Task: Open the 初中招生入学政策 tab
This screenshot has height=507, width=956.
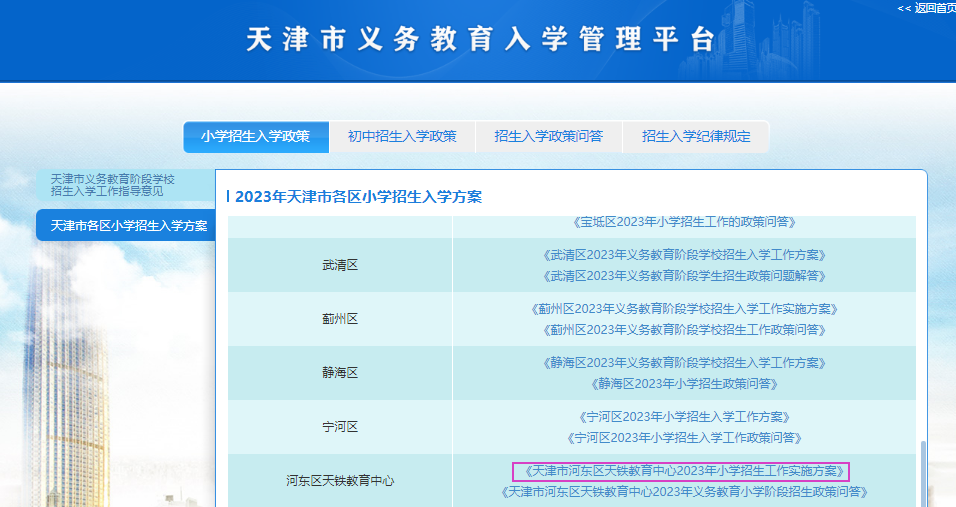Action: click(402, 137)
